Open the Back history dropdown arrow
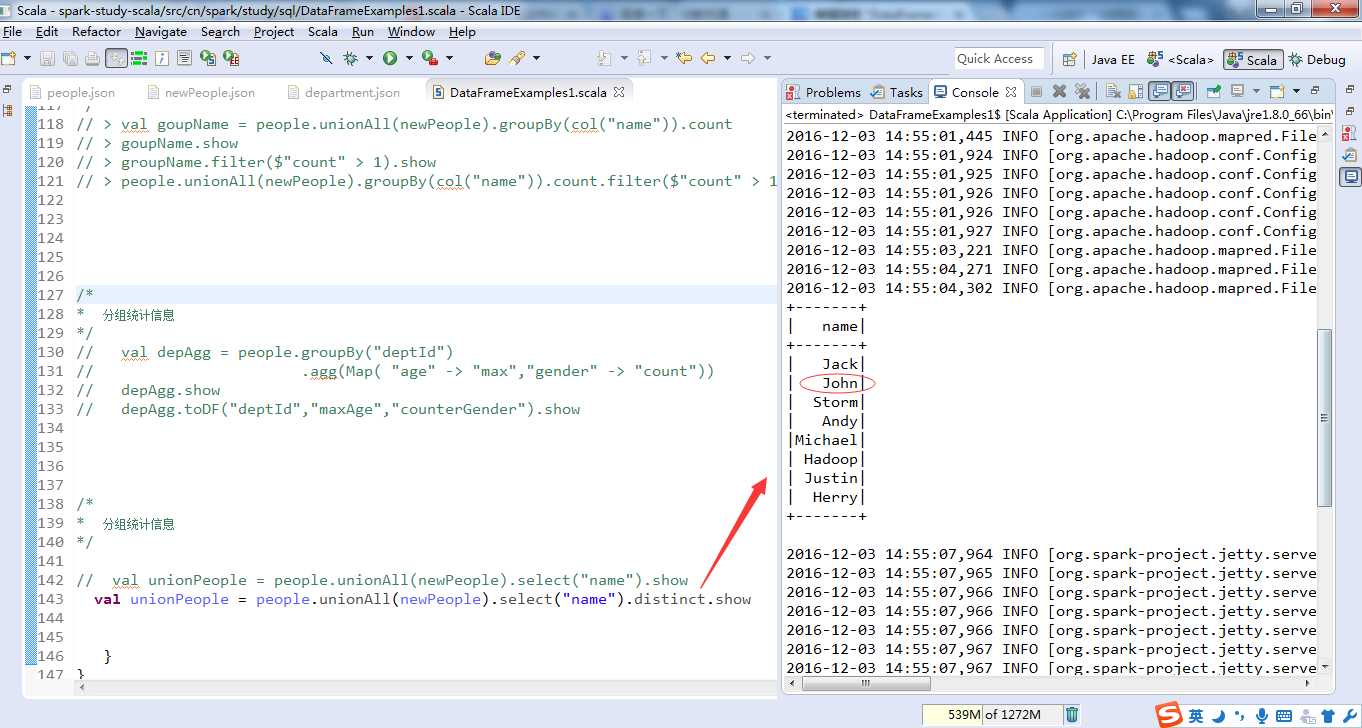 click(x=727, y=58)
